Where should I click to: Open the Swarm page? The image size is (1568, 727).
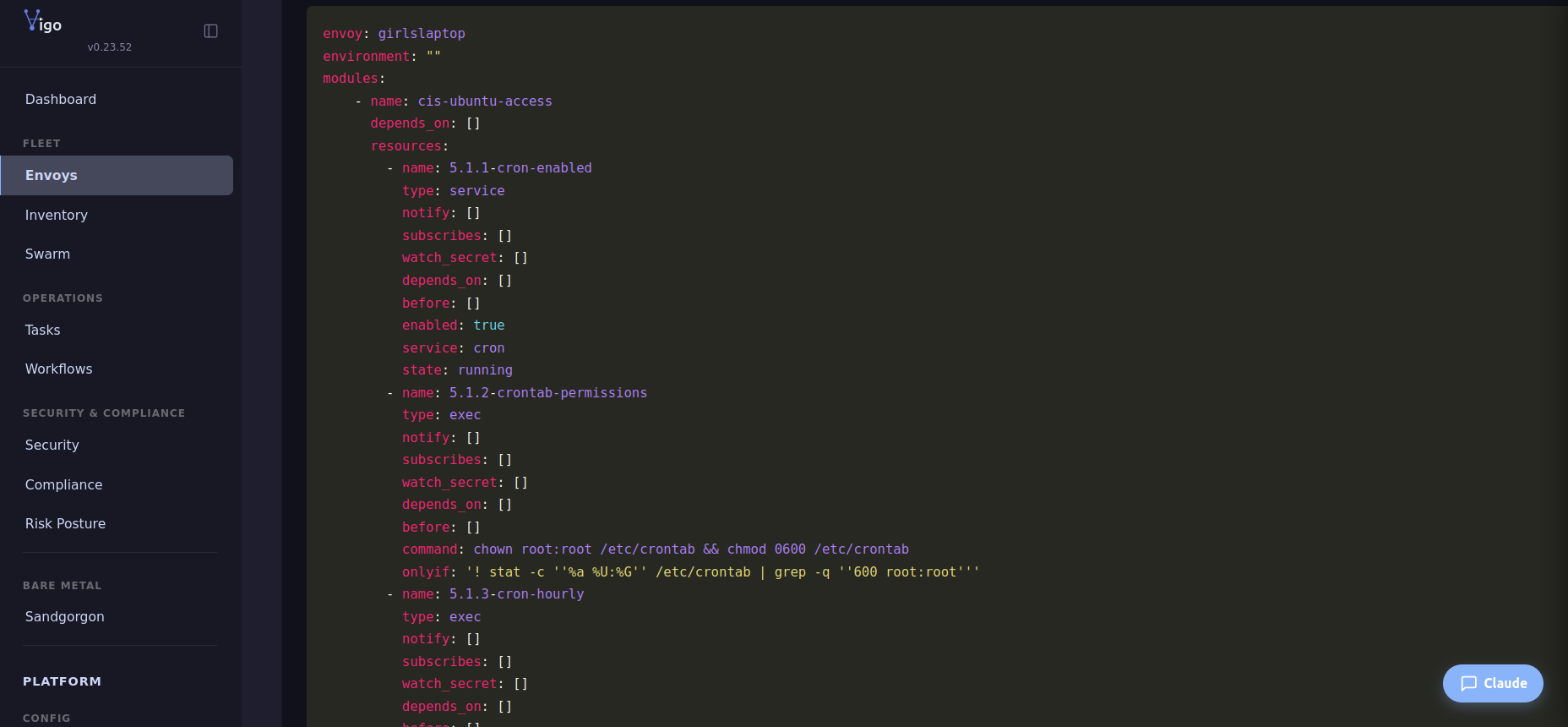click(x=48, y=254)
